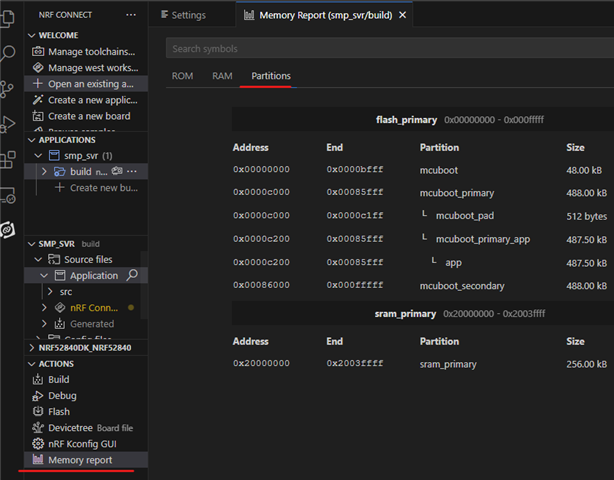
Task: Open build row more actions ellipsis
Action: pyautogui.click(x=132, y=171)
